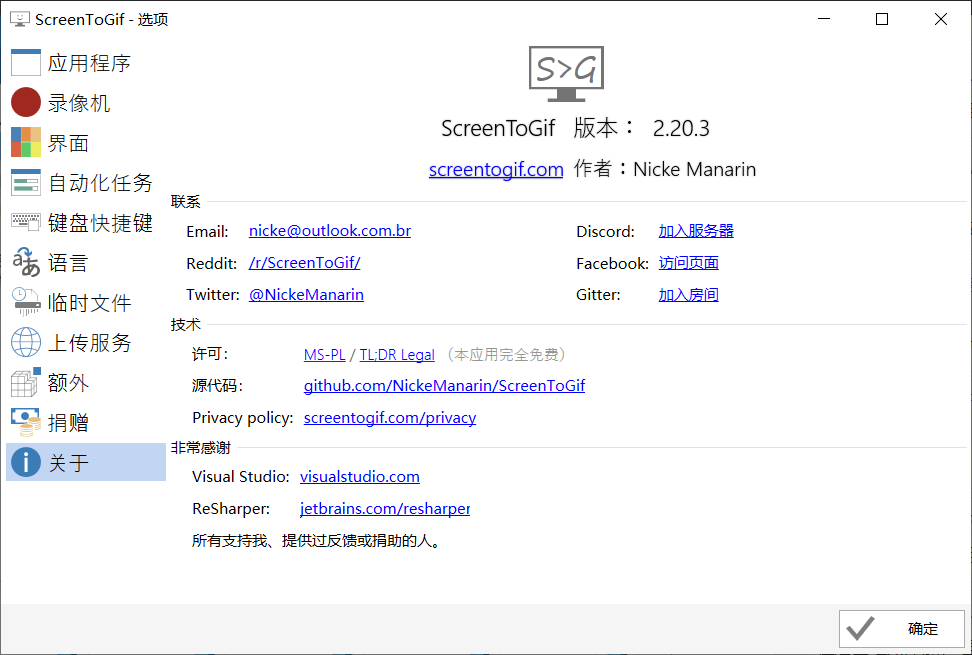The width and height of the screenshot is (972, 655).
Task: Go to the 额外 tab
Action: click(86, 382)
